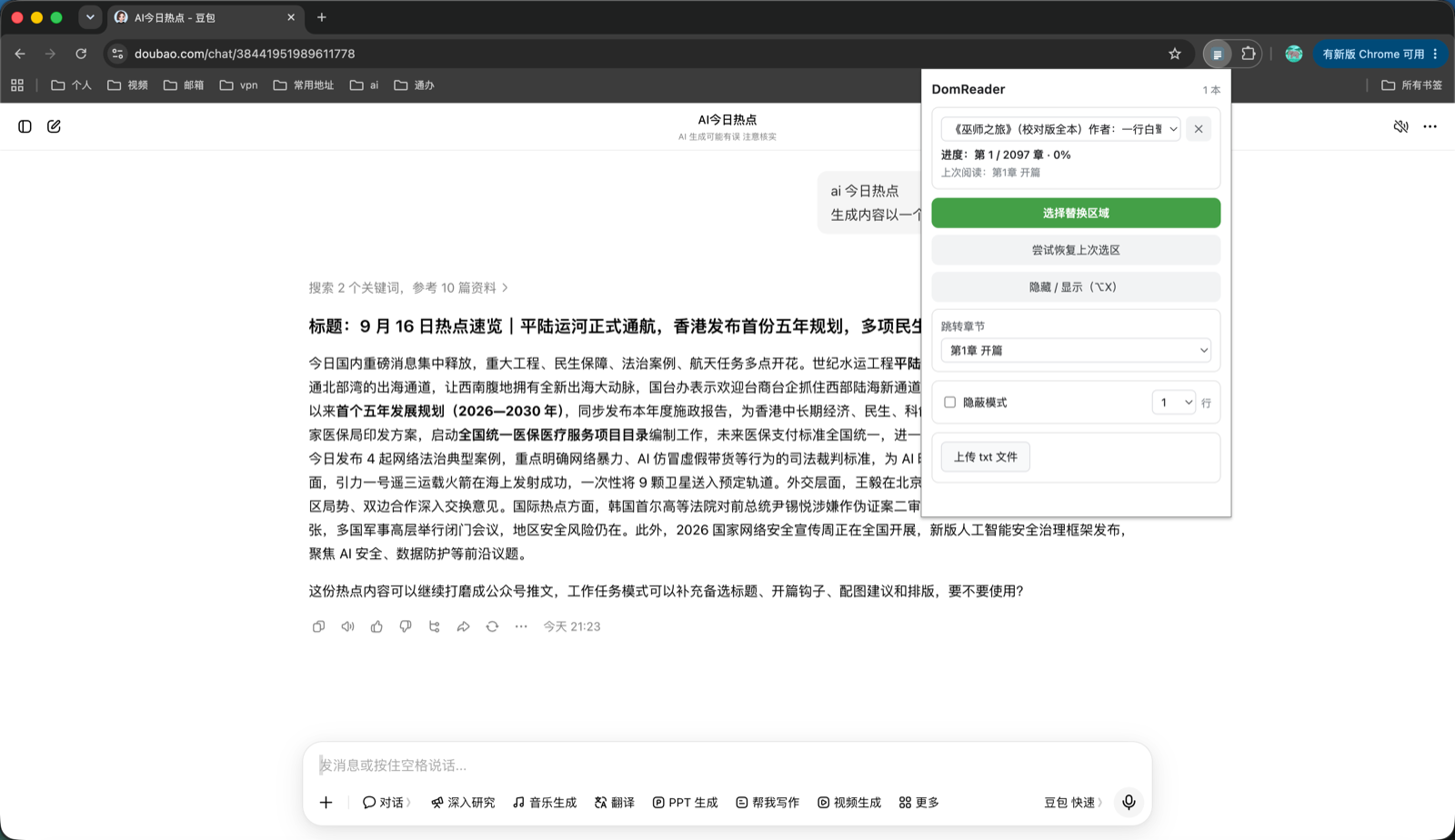View site information icon in address bar
Viewport: 1455px width, 840px height.
point(117,54)
